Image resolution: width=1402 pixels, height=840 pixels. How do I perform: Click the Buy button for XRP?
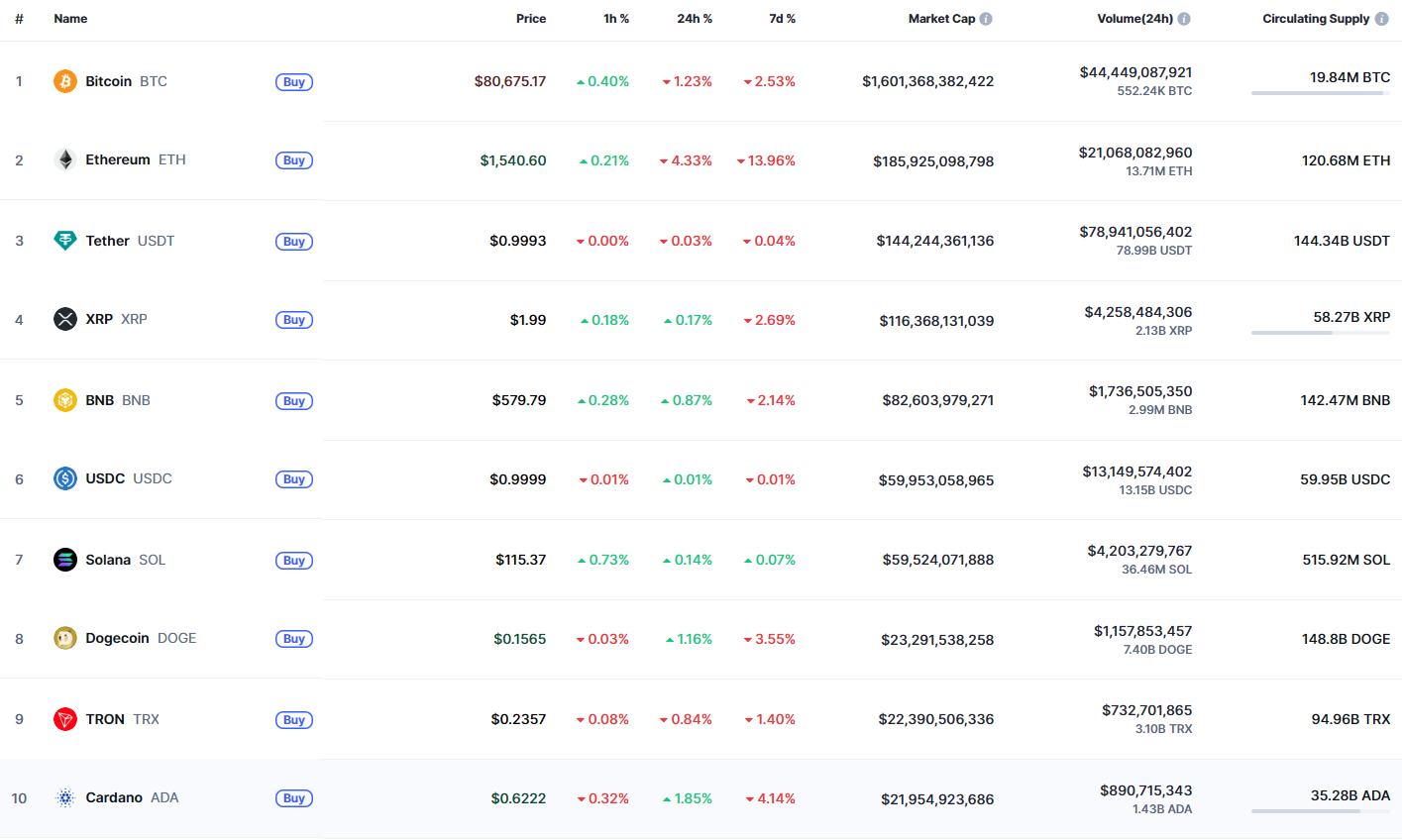(x=294, y=320)
